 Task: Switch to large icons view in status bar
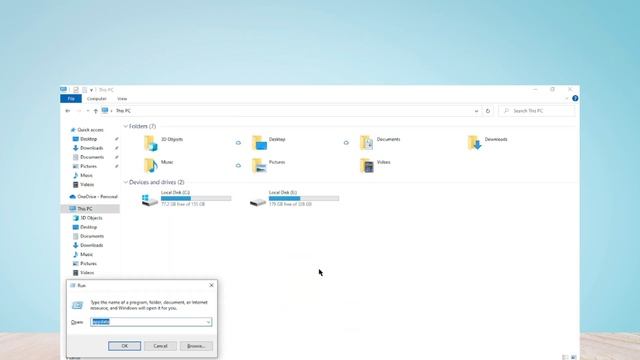[x=573, y=357]
